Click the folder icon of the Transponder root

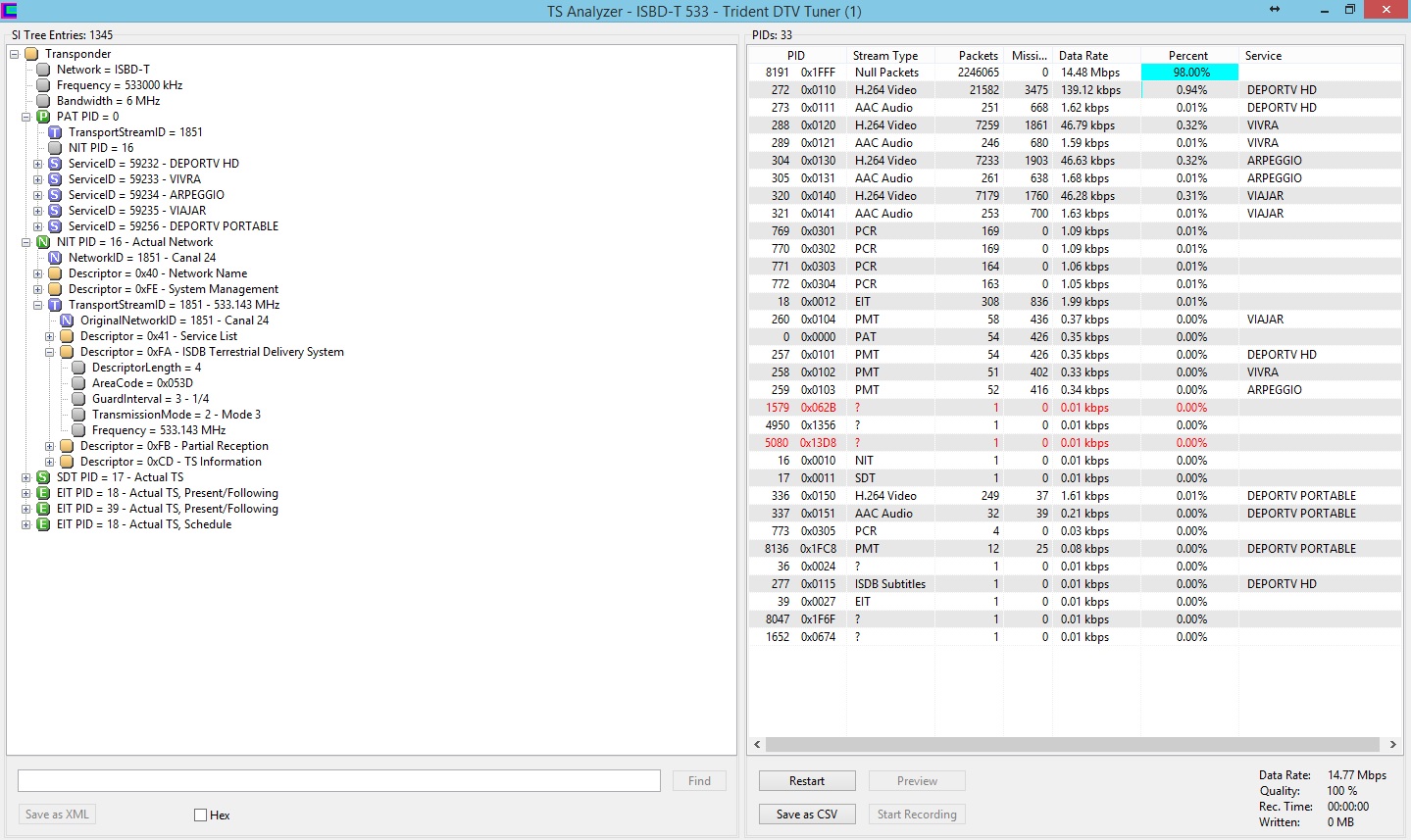[x=31, y=54]
